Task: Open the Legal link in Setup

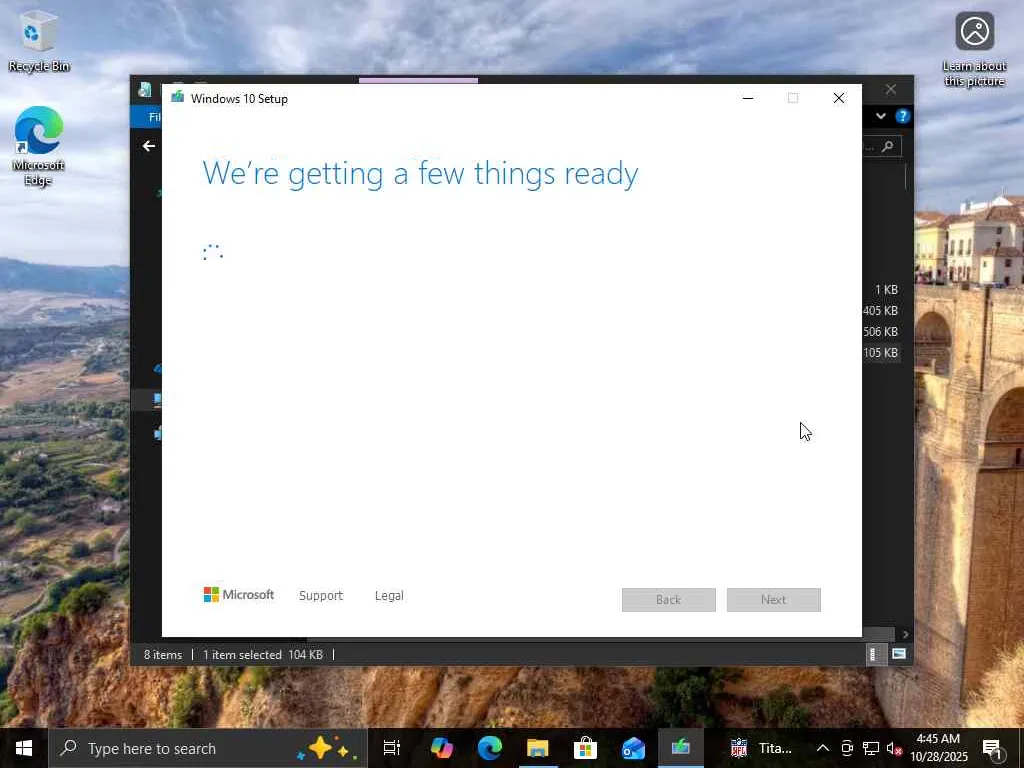Action: [x=389, y=596]
